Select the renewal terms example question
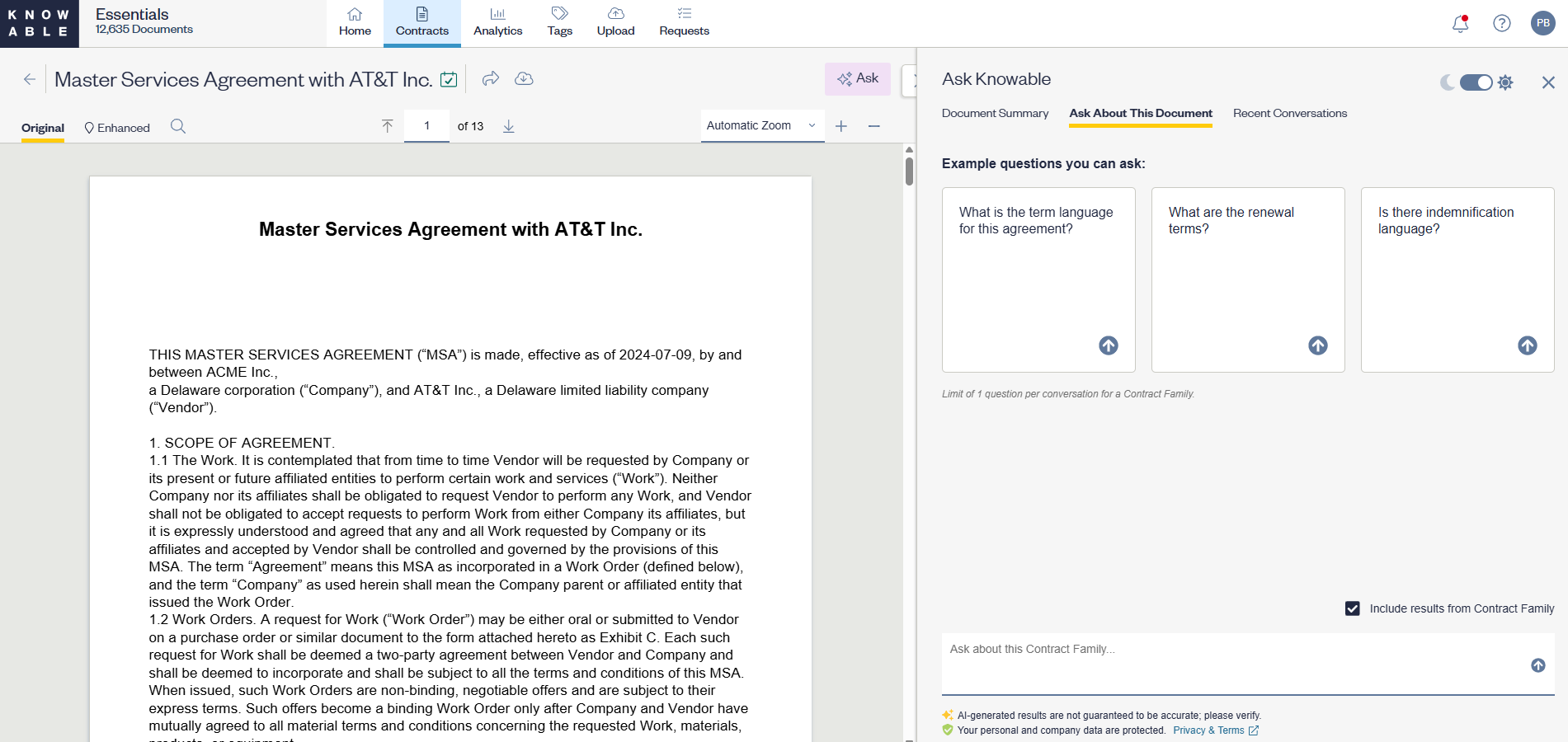 click(1248, 279)
